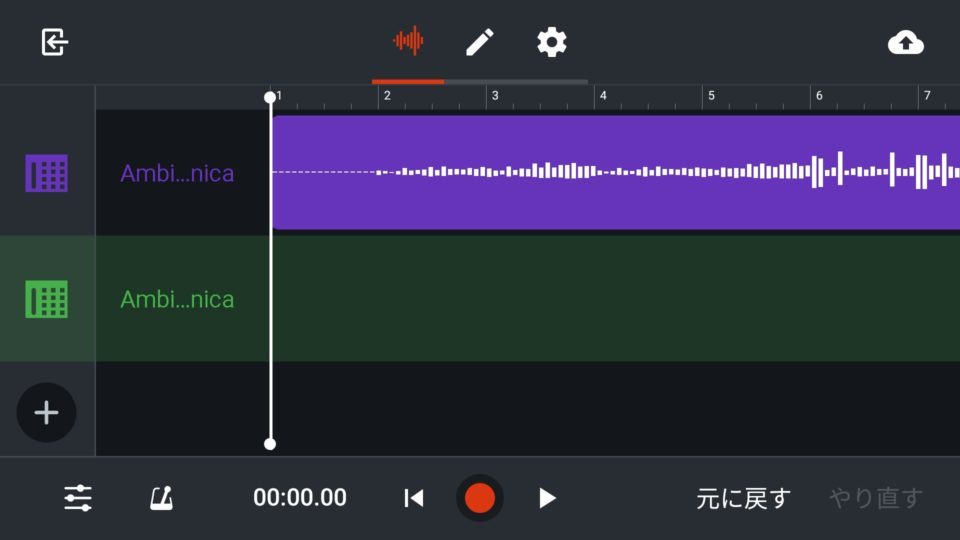Tap the playhead bottom handle
The image size is (960, 540).
point(270,444)
